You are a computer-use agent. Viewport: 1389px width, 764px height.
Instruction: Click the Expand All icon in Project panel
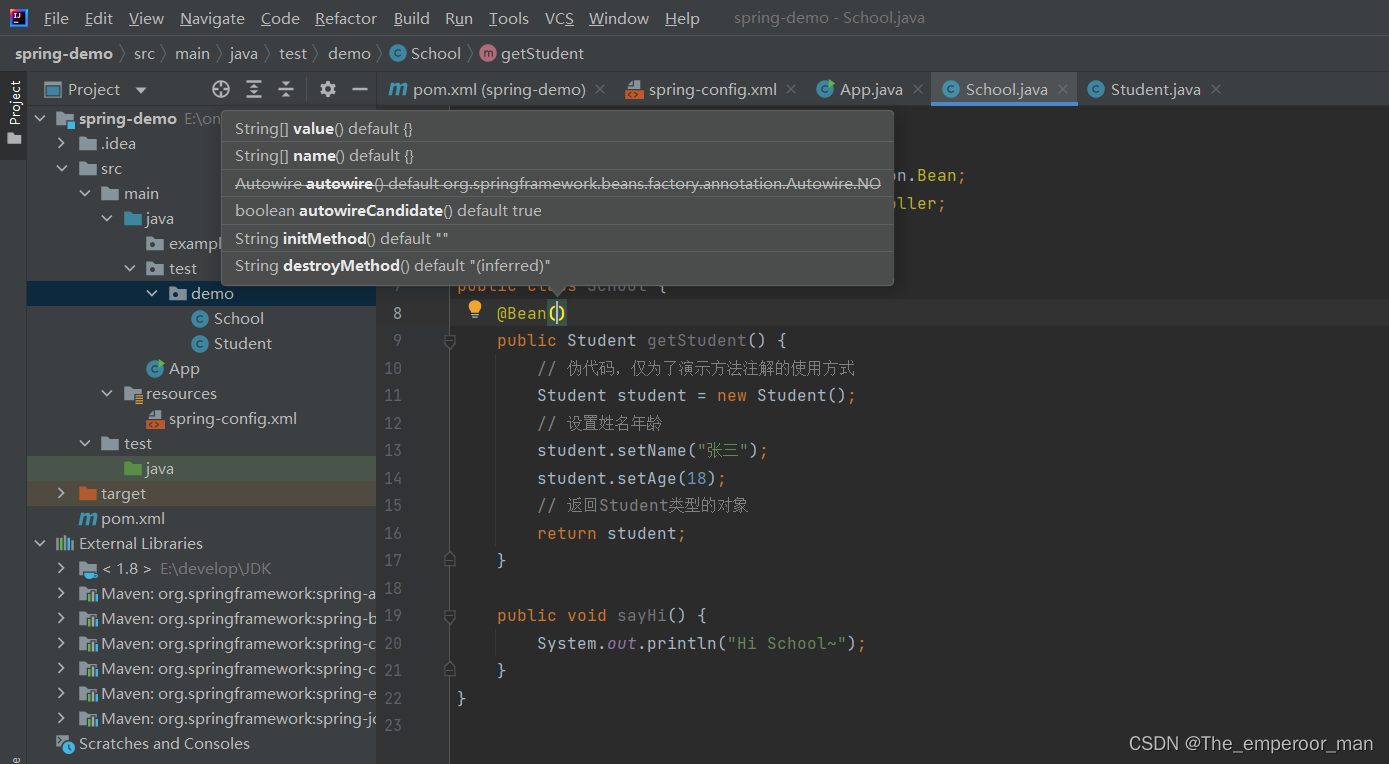coord(254,89)
